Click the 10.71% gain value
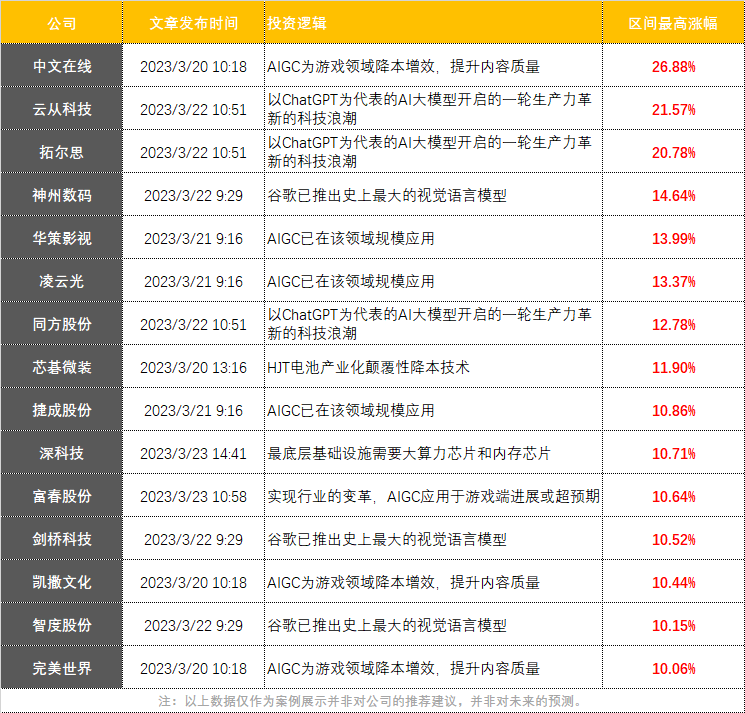745x713 pixels. coord(673,454)
